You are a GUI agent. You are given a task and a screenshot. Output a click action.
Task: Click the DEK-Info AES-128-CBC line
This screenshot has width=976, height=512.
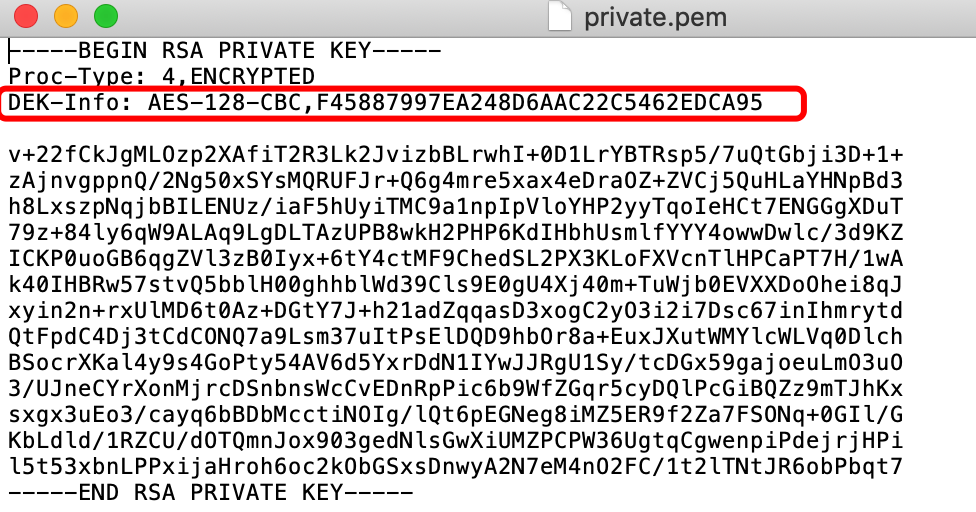386,103
